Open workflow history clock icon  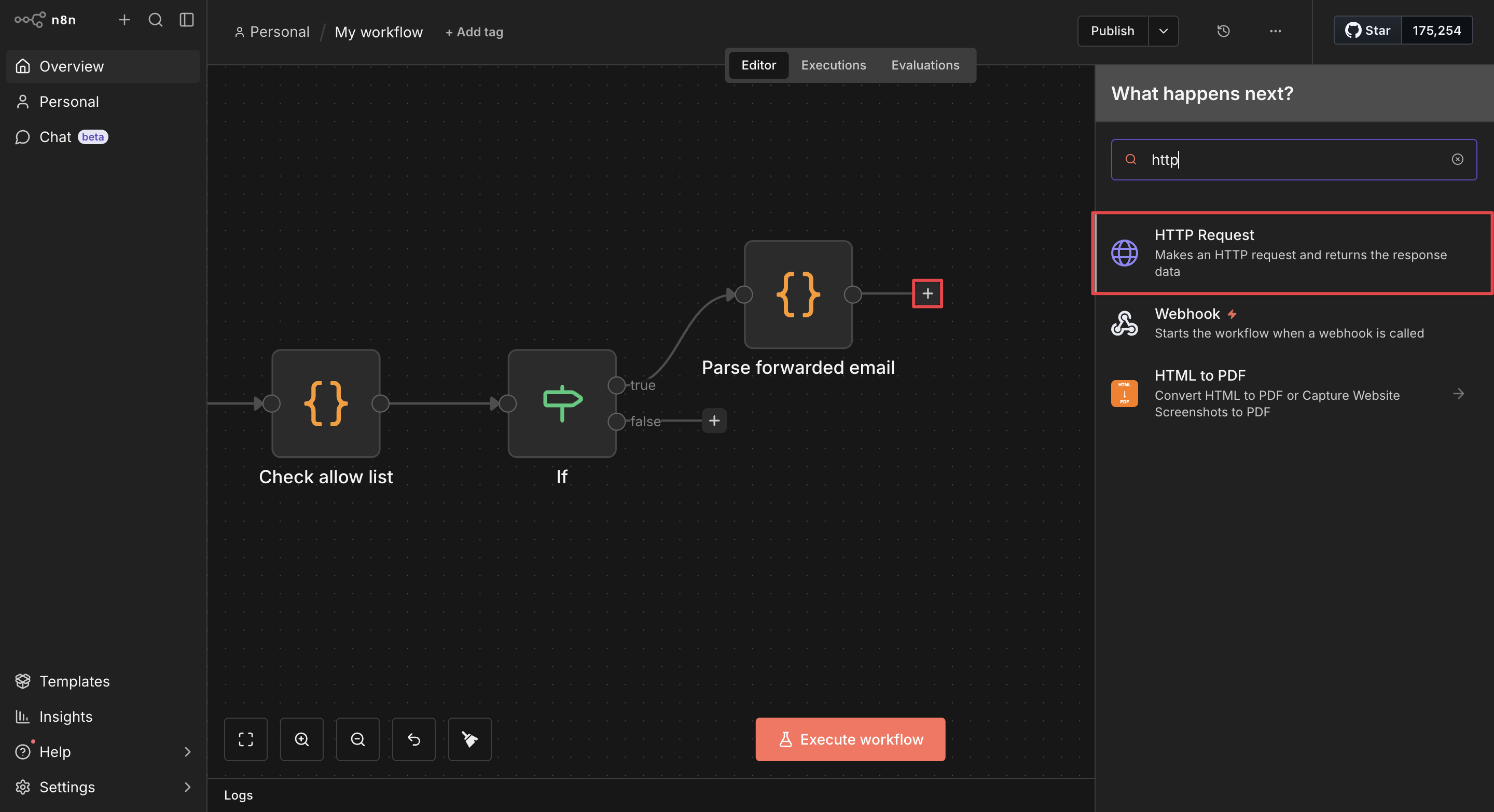[1223, 31]
